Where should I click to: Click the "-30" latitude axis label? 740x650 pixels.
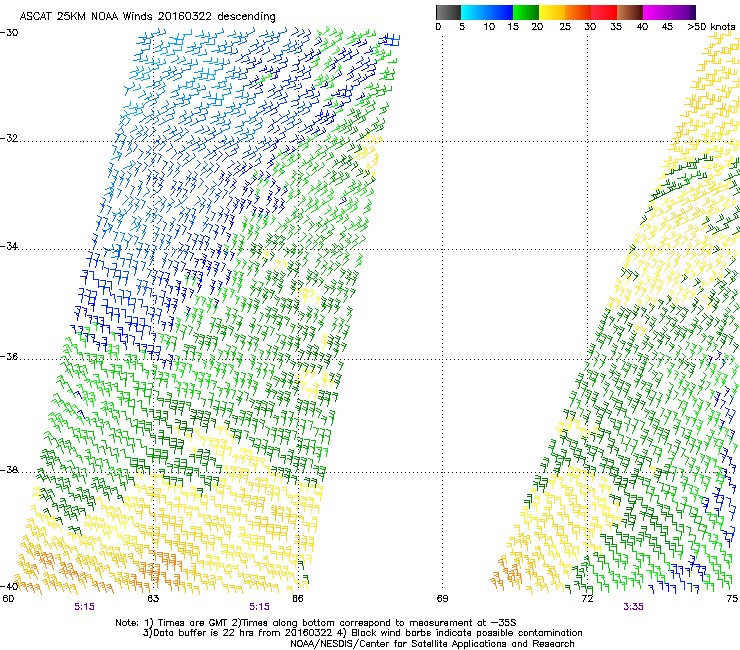[x=9, y=33]
